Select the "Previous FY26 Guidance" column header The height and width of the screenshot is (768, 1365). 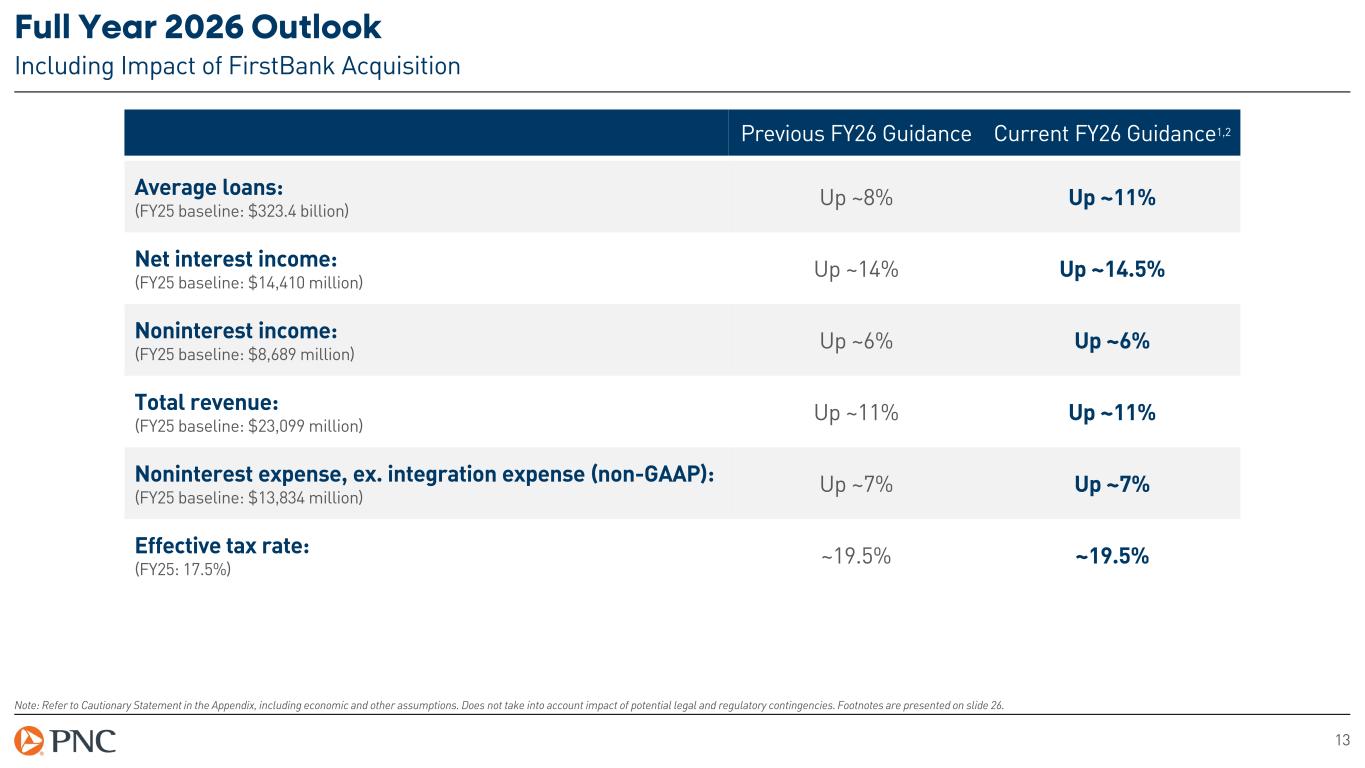click(856, 134)
